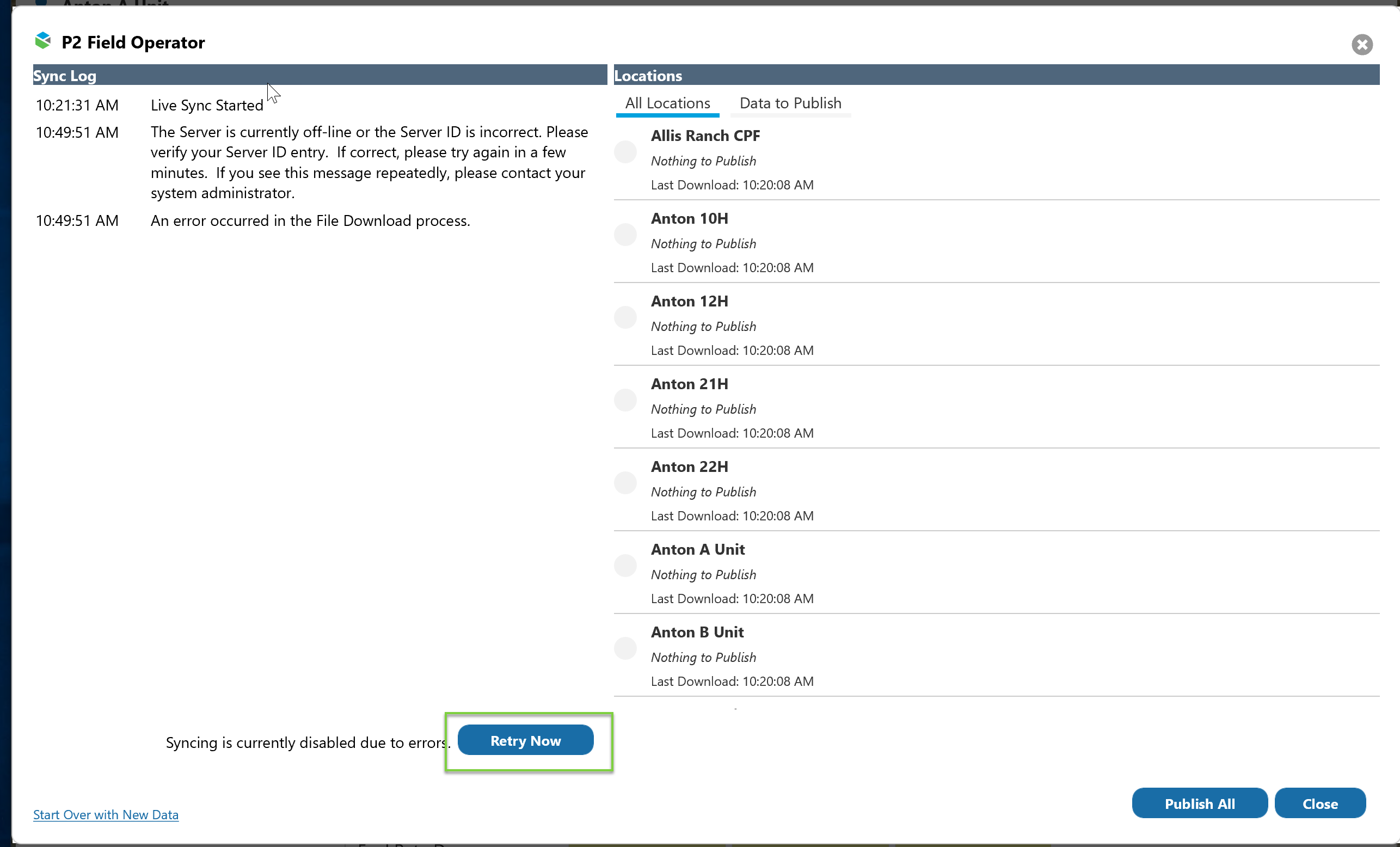This screenshot has height=847, width=1400.
Task: Select the Anton 12H status circle
Action: (x=625, y=317)
